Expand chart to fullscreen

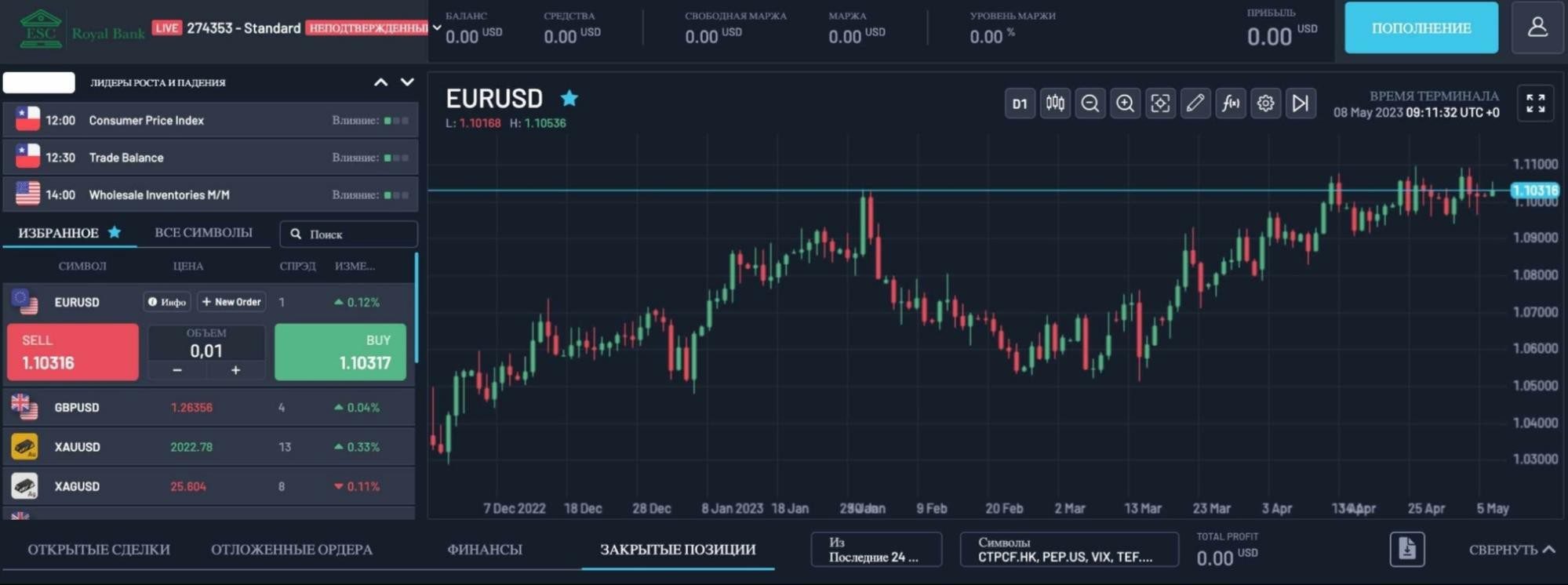coord(1535,104)
